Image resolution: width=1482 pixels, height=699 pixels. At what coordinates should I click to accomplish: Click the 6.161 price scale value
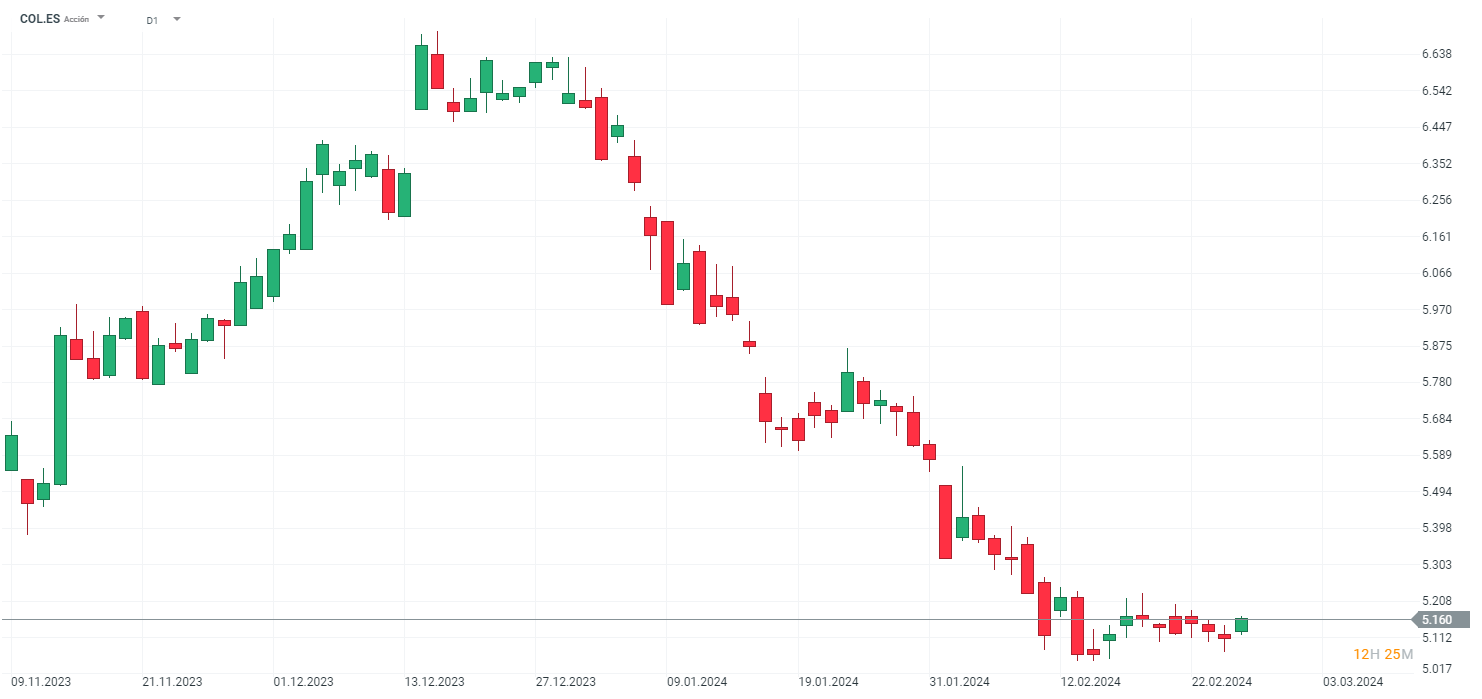pyautogui.click(x=1436, y=237)
